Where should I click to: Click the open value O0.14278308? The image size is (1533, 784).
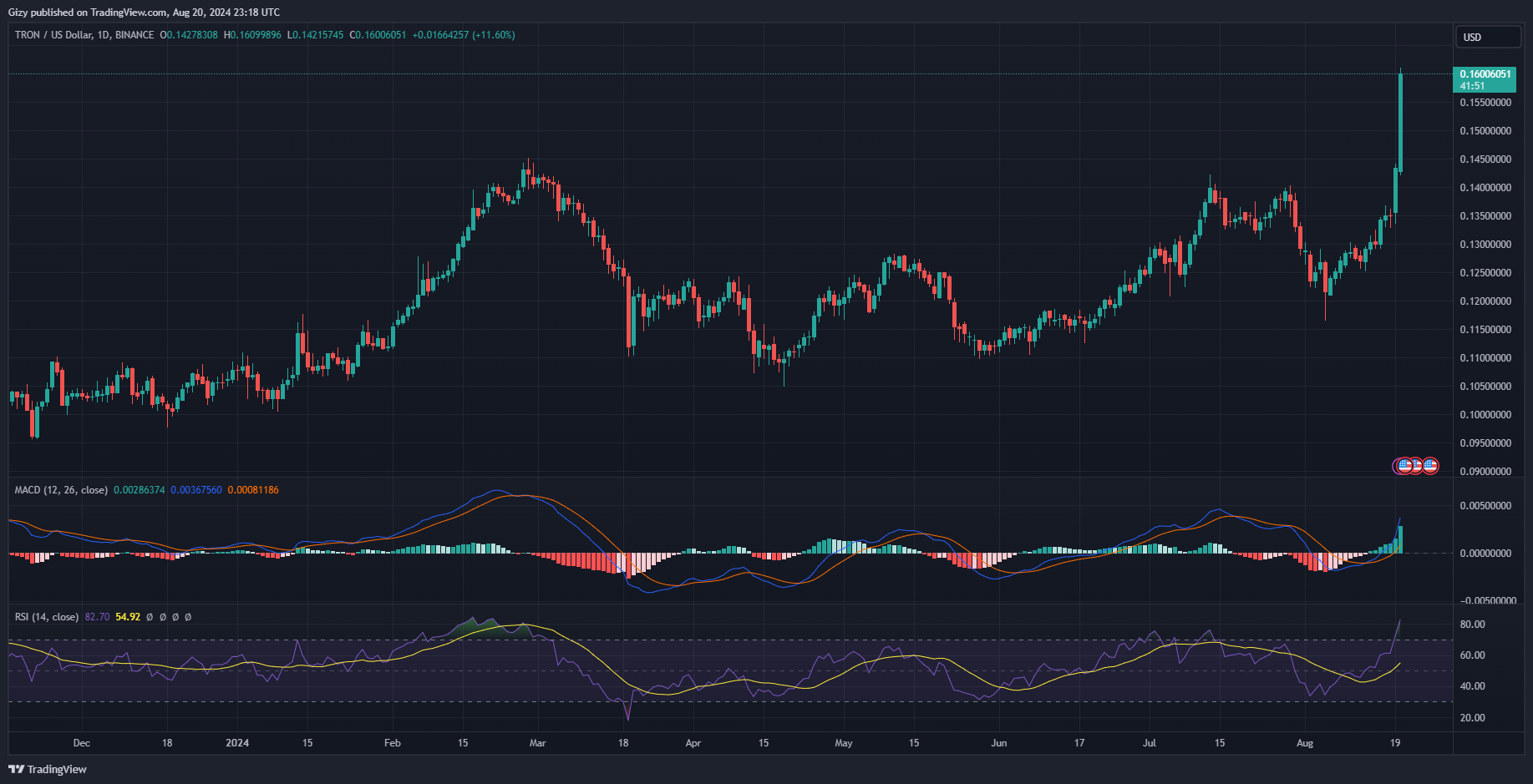(189, 35)
